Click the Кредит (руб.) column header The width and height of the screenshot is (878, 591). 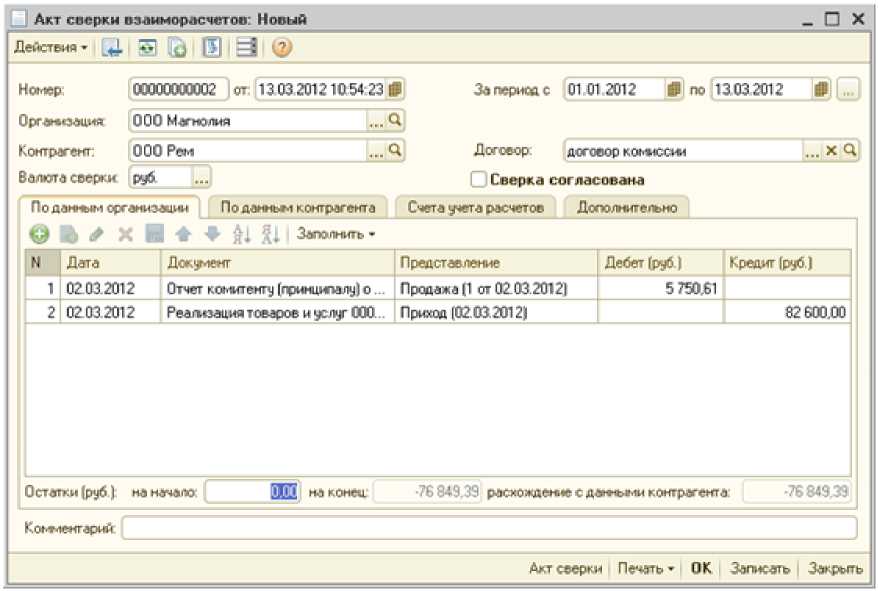[x=787, y=263]
